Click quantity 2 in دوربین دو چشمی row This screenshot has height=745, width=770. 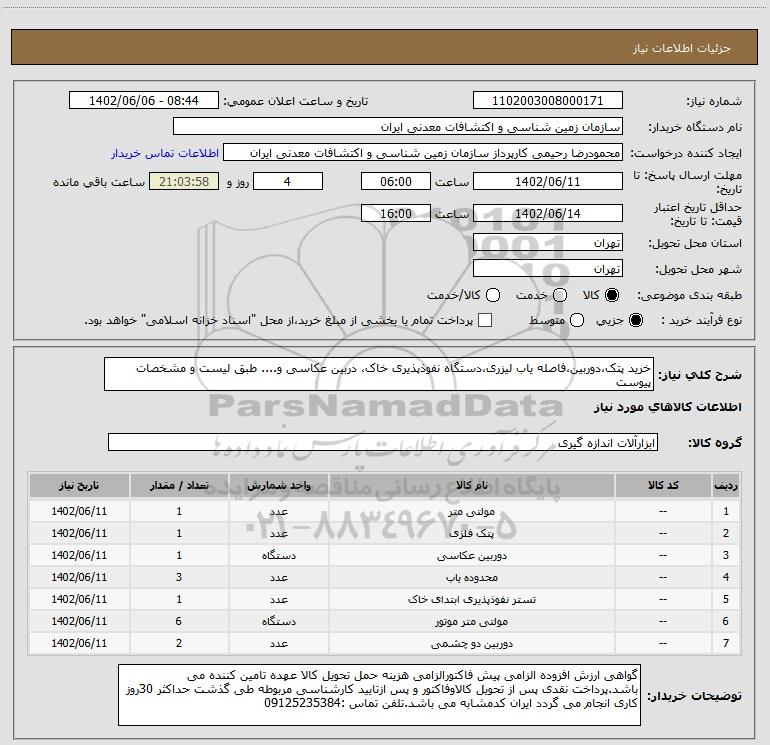(179, 643)
